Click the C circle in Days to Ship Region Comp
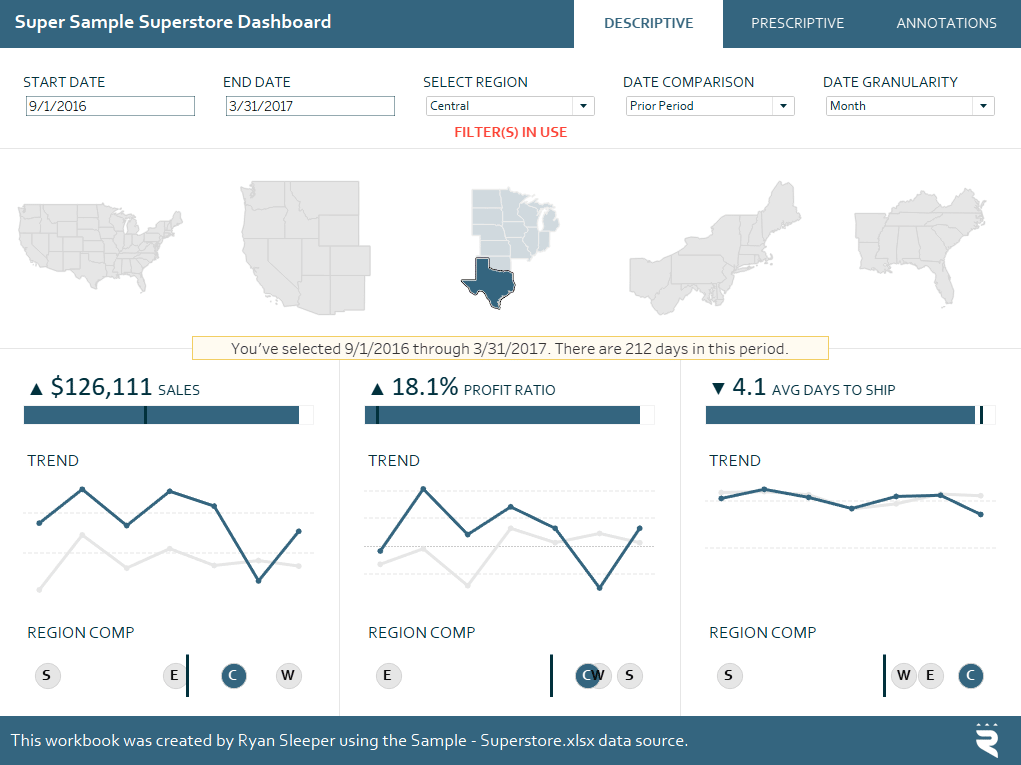Screen dimensions: 1021x765 pyautogui.click(x=970, y=675)
